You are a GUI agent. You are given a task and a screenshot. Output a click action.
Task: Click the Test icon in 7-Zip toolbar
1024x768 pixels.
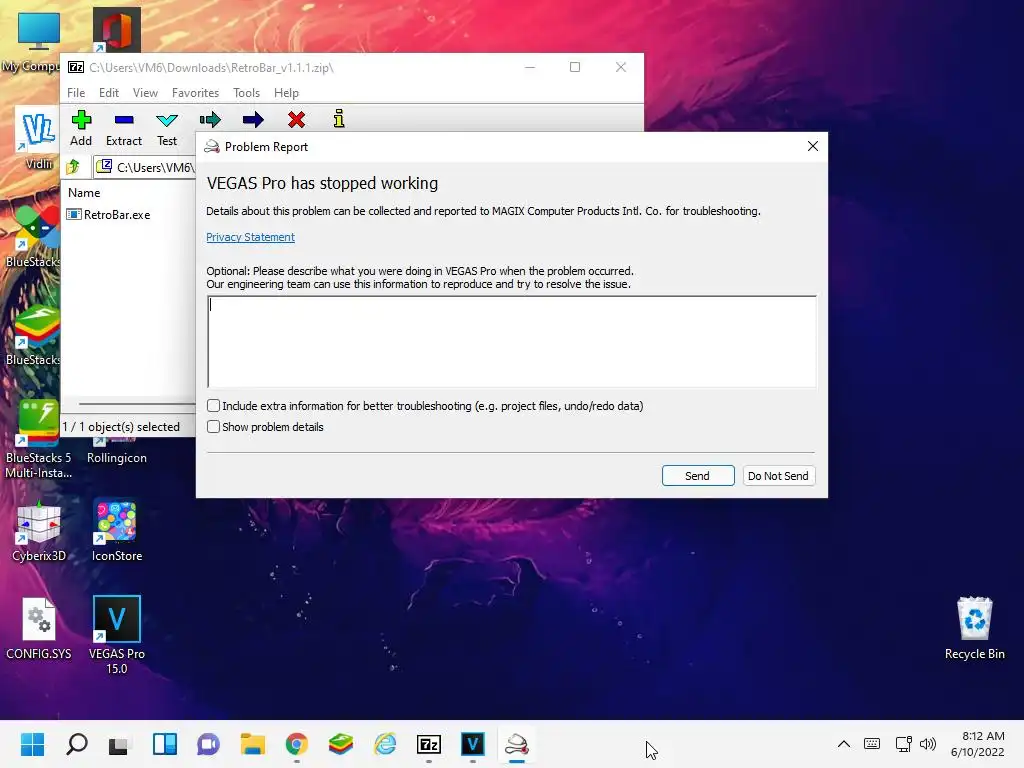[167, 128]
